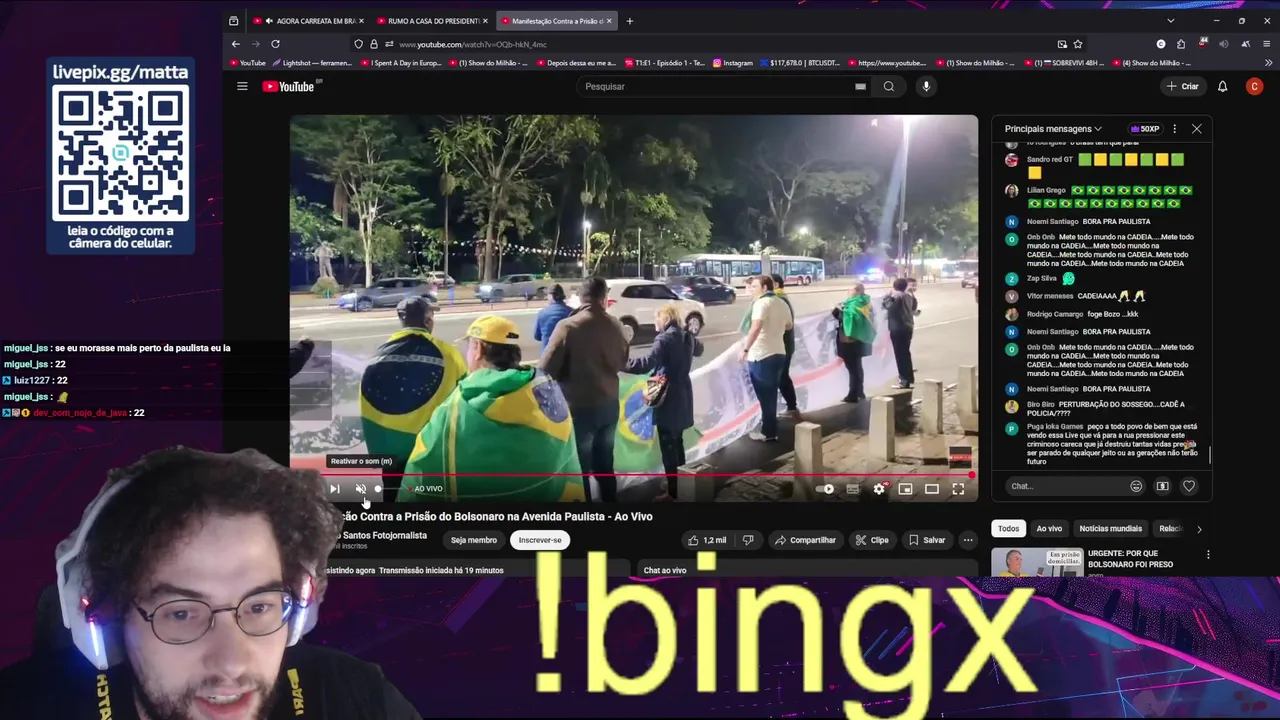Switch to miniplayer mode
Image resolution: width=1280 pixels, height=720 pixels.
905,489
